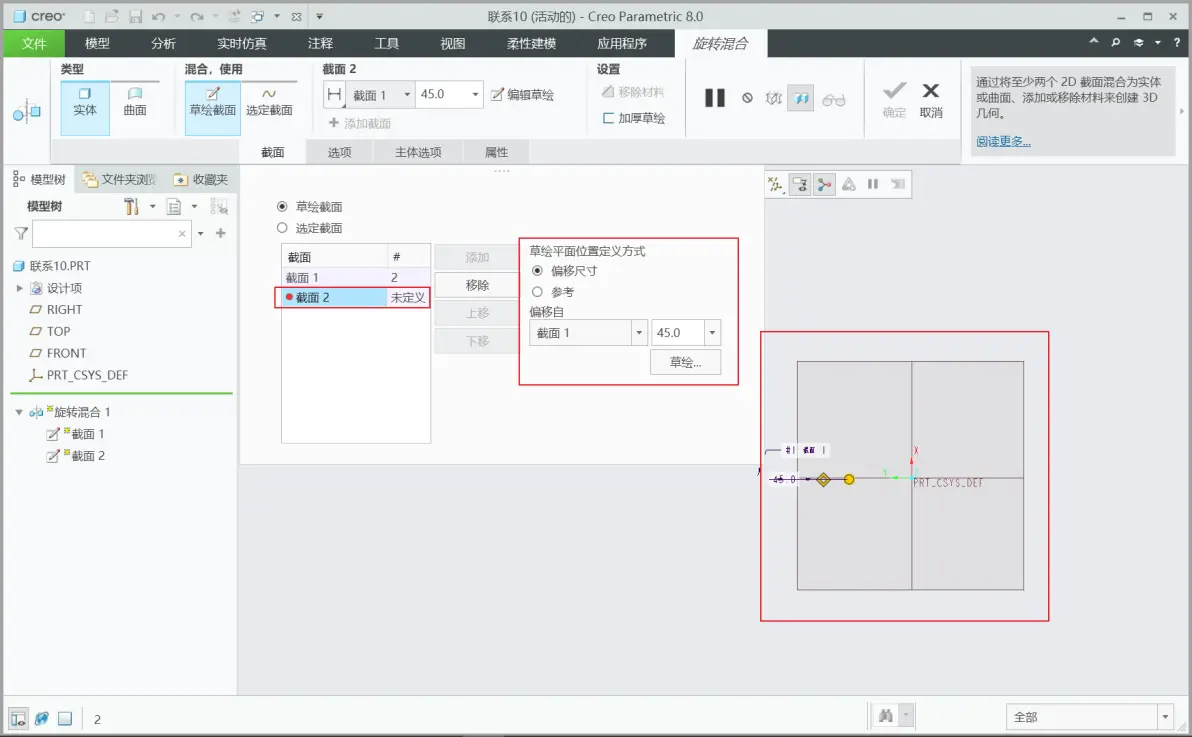This screenshot has height=737, width=1192.
Task: Click the glasses preview icon
Action: 833,100
